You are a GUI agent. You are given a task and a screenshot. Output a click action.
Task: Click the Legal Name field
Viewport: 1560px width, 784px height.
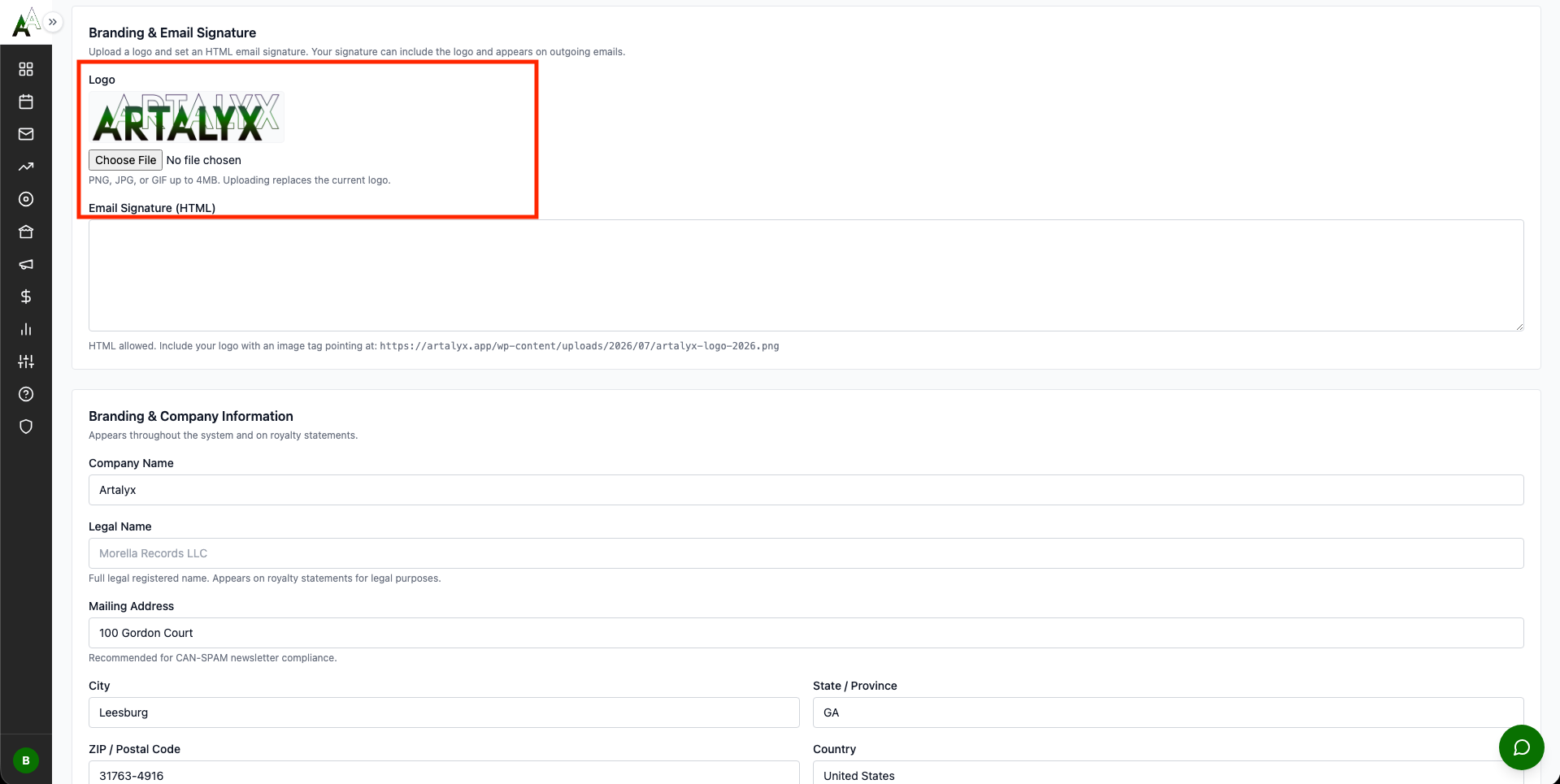pyautogui.click(x=806, y=553)
